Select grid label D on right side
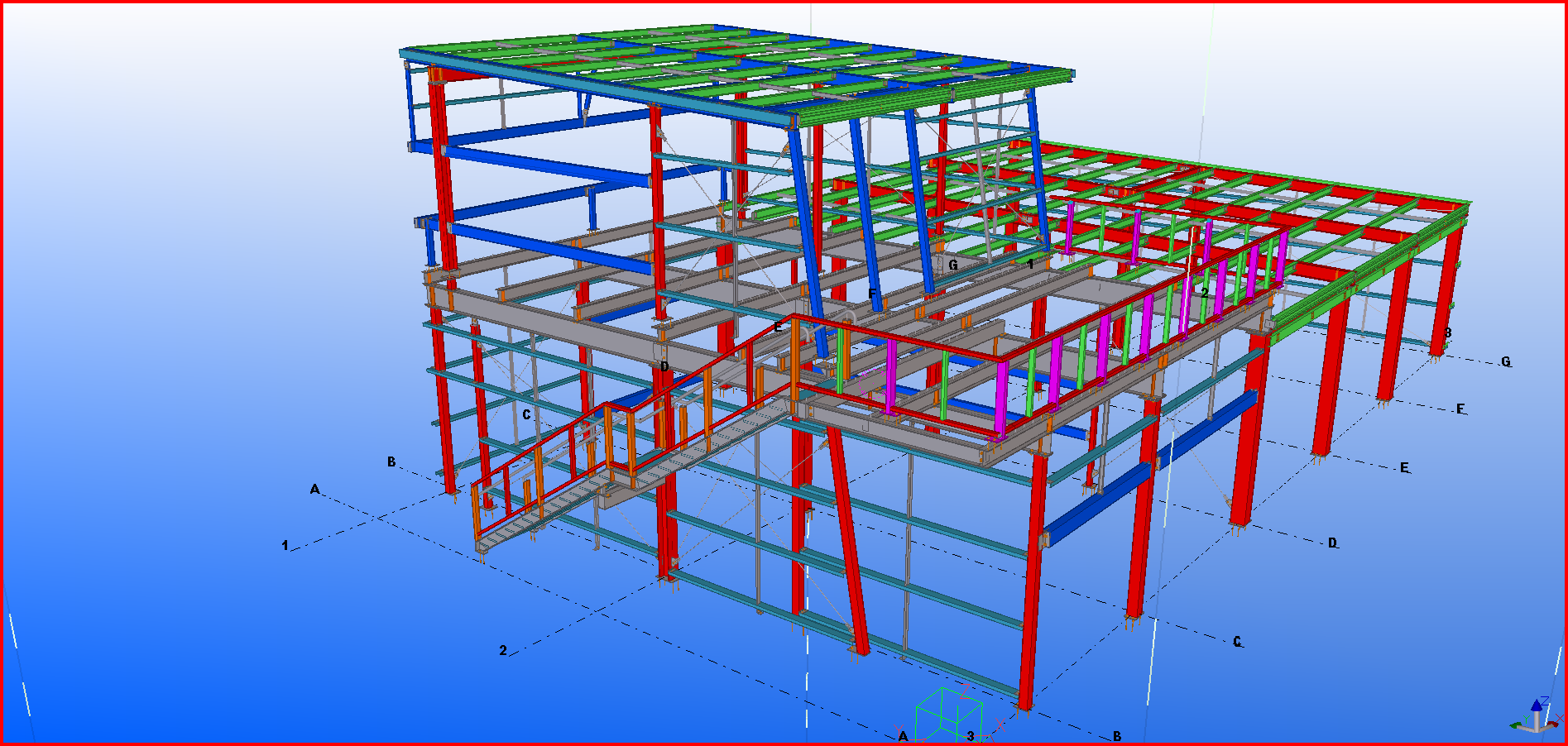This screenshot has width=1568, height=746. coord(1332,543)
